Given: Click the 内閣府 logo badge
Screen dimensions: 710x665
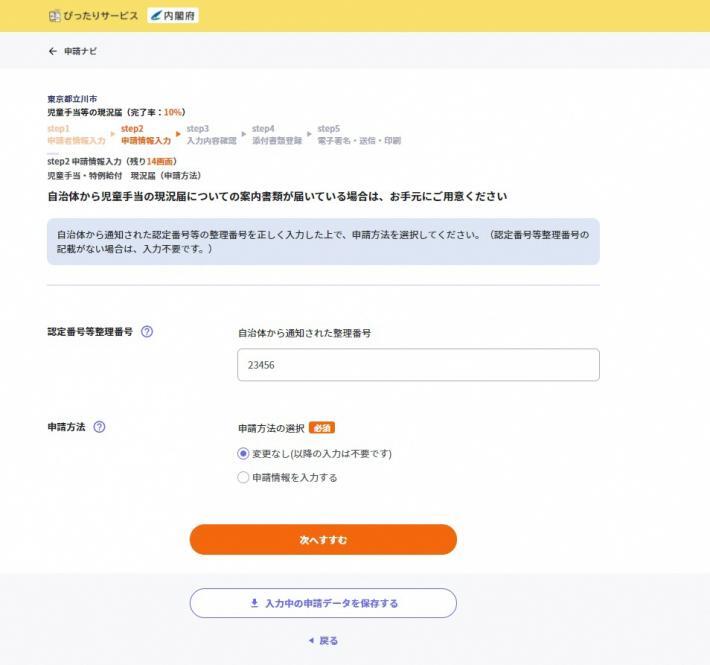Looking at the screenshot, I should tap(173, 16).
